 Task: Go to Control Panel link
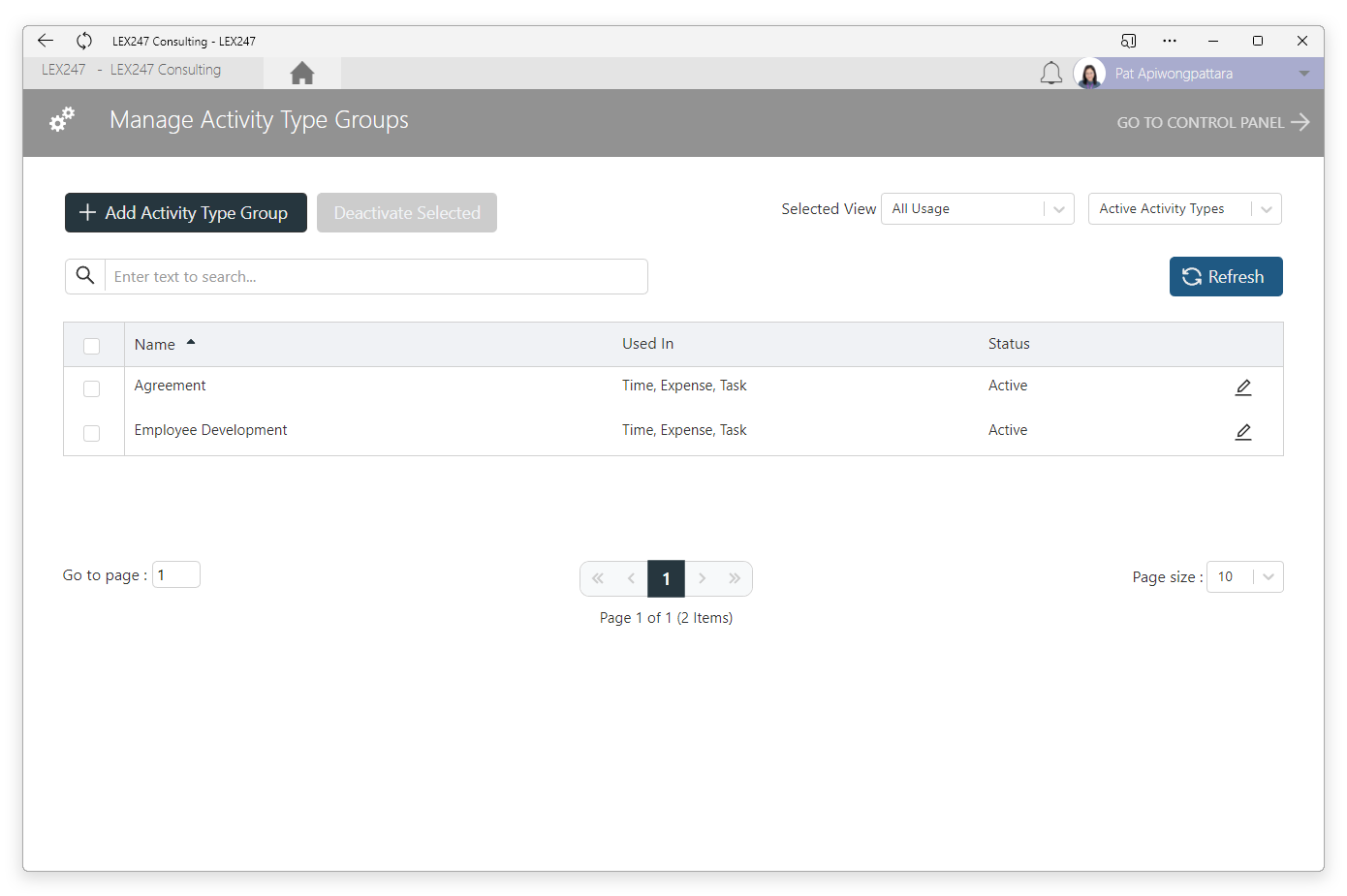point(1213,122)
